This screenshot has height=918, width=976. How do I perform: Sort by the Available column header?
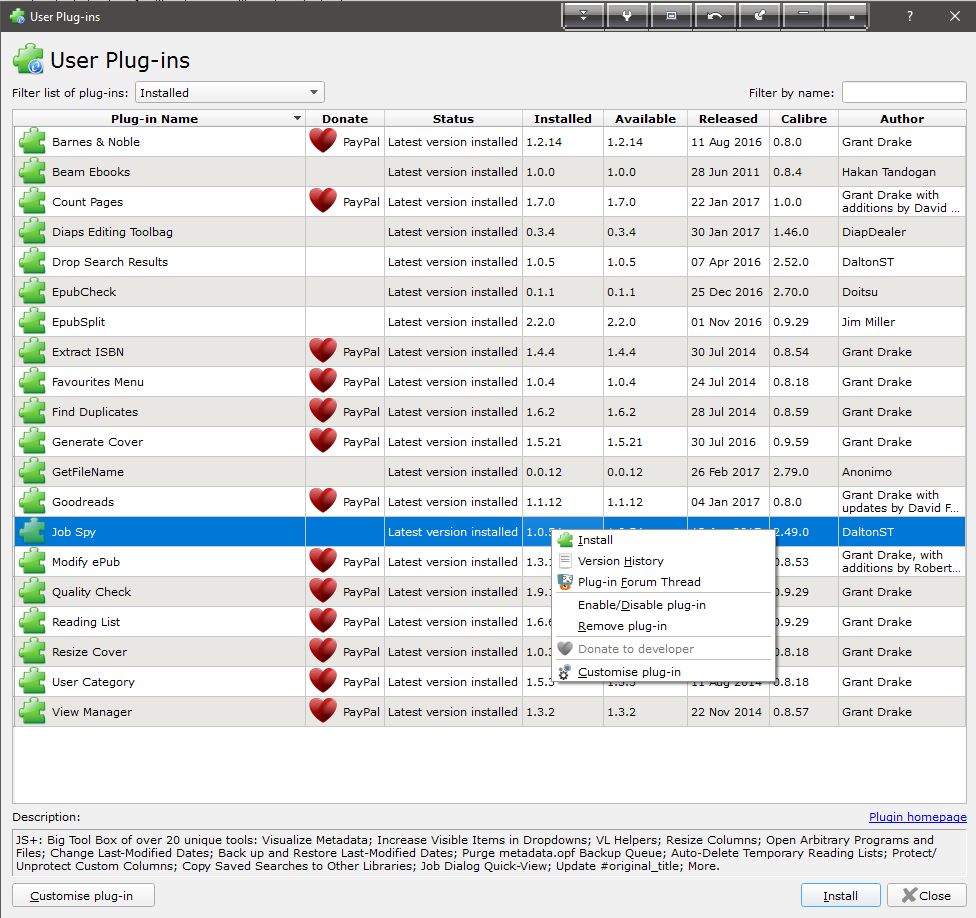pos(645,118)
